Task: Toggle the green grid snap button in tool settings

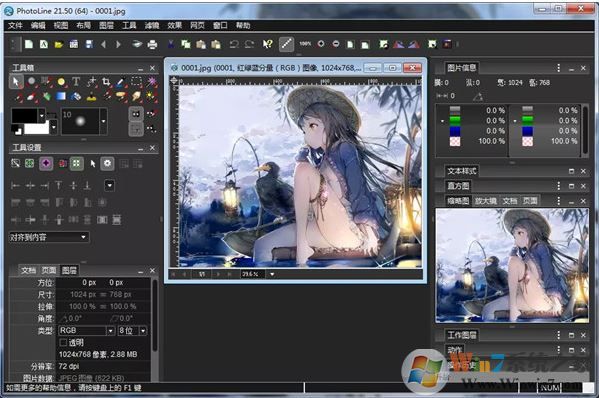Action: [x=76, y=163]
